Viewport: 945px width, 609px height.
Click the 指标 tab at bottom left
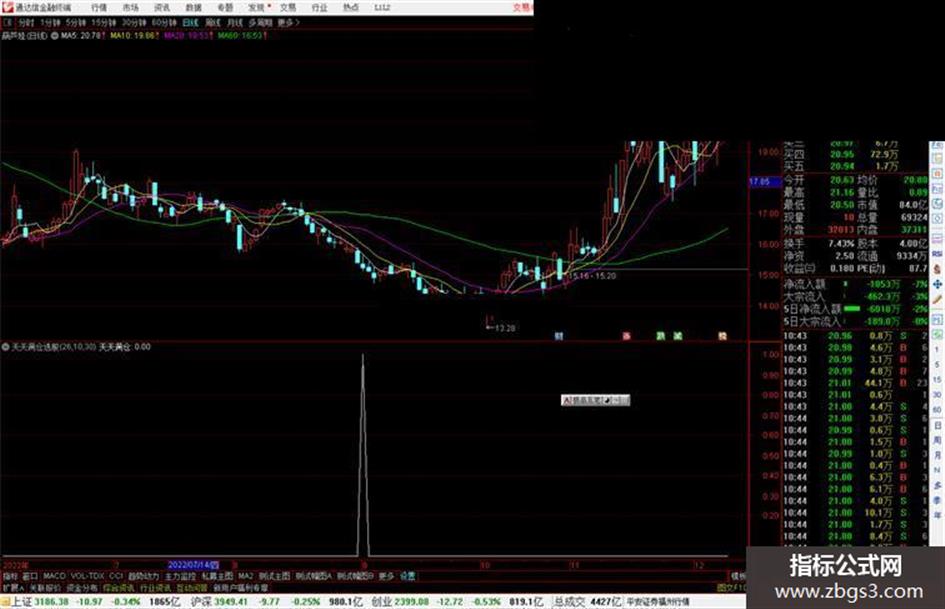click(x=10, y=576)
